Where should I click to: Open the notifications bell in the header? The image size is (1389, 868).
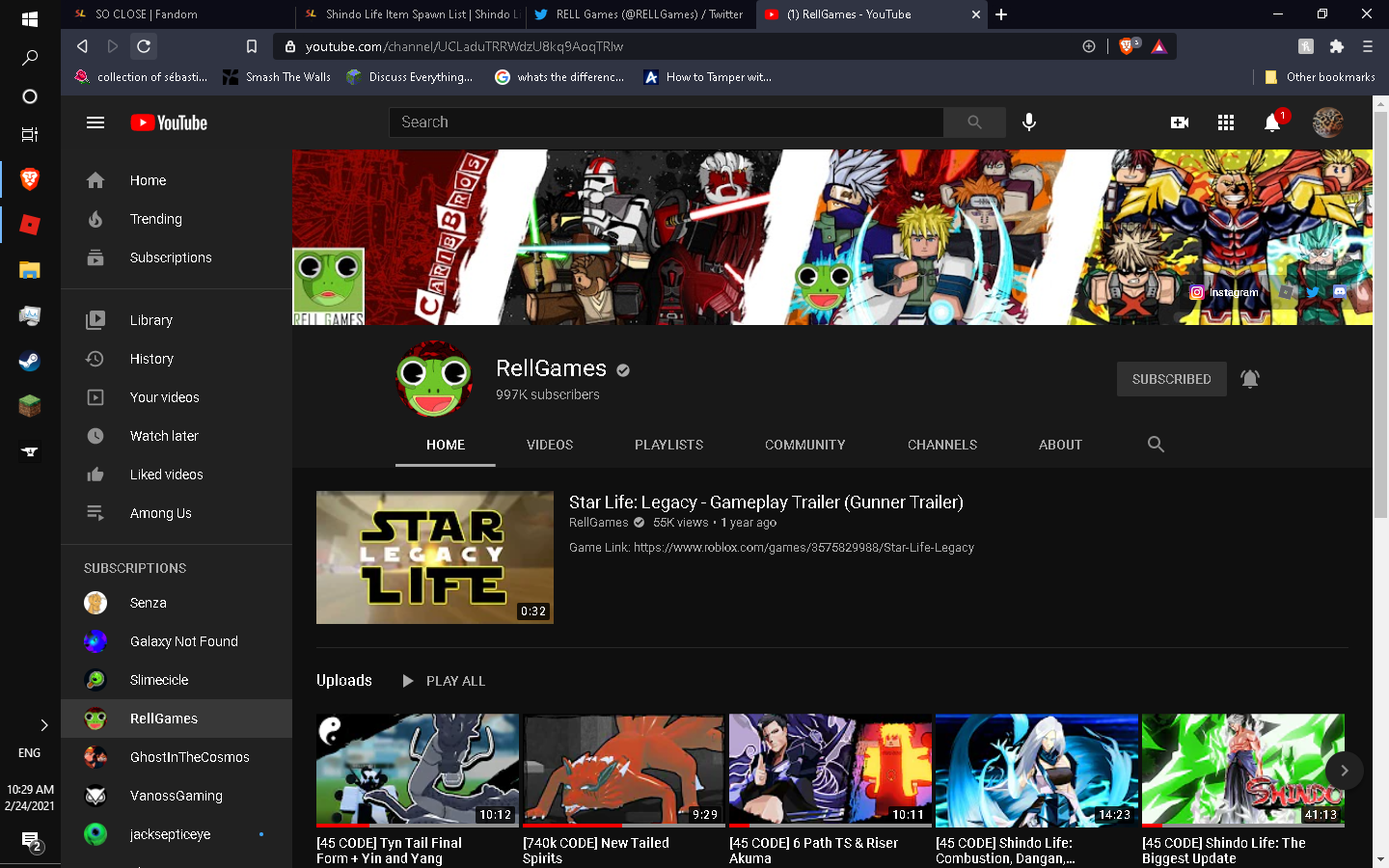click(x=1273, y=122)
